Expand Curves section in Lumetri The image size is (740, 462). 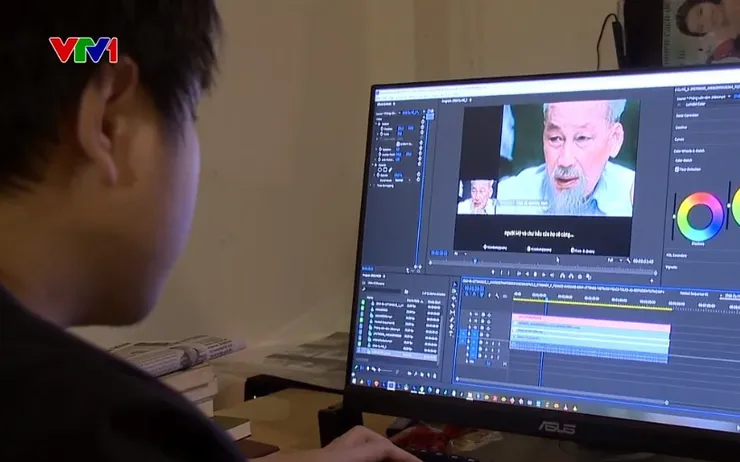click(x=680, y=139)
